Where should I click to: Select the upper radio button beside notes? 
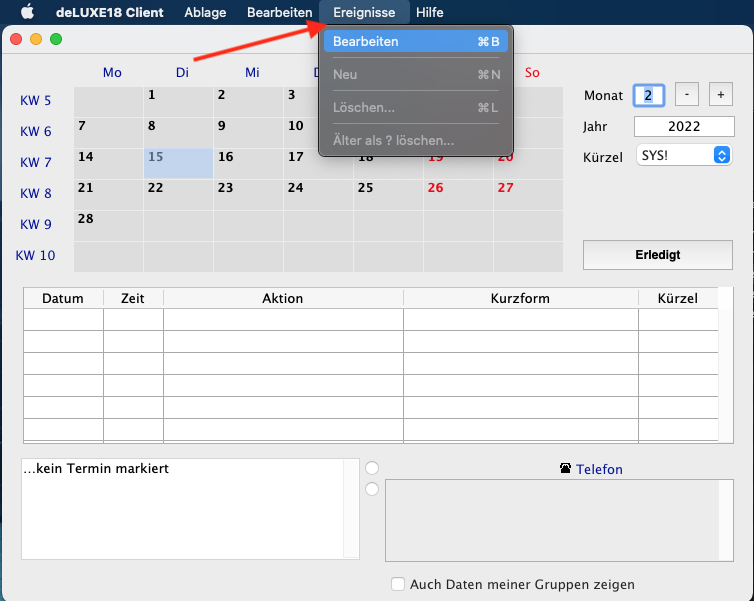pos(372,467)
